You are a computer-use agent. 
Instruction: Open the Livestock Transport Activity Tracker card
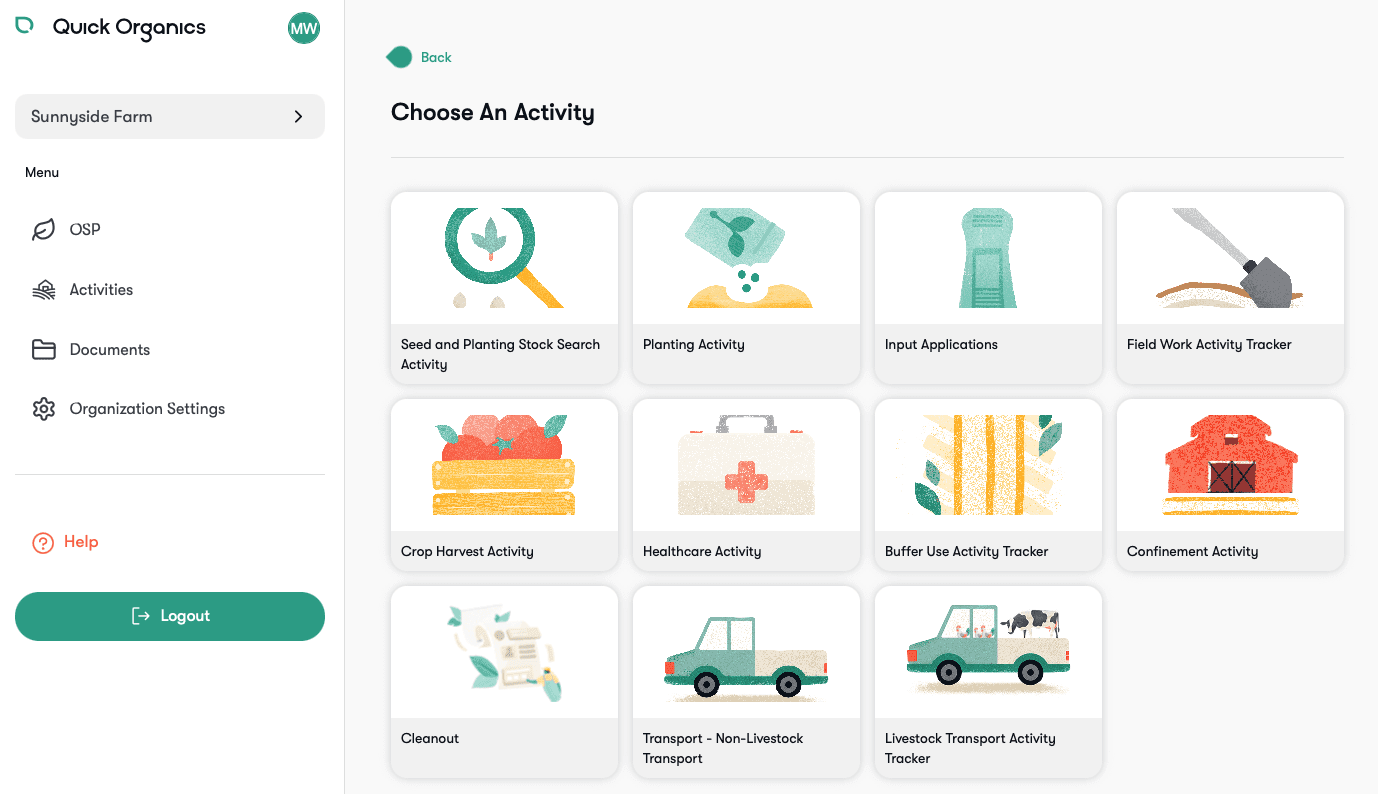coord(988,681)
